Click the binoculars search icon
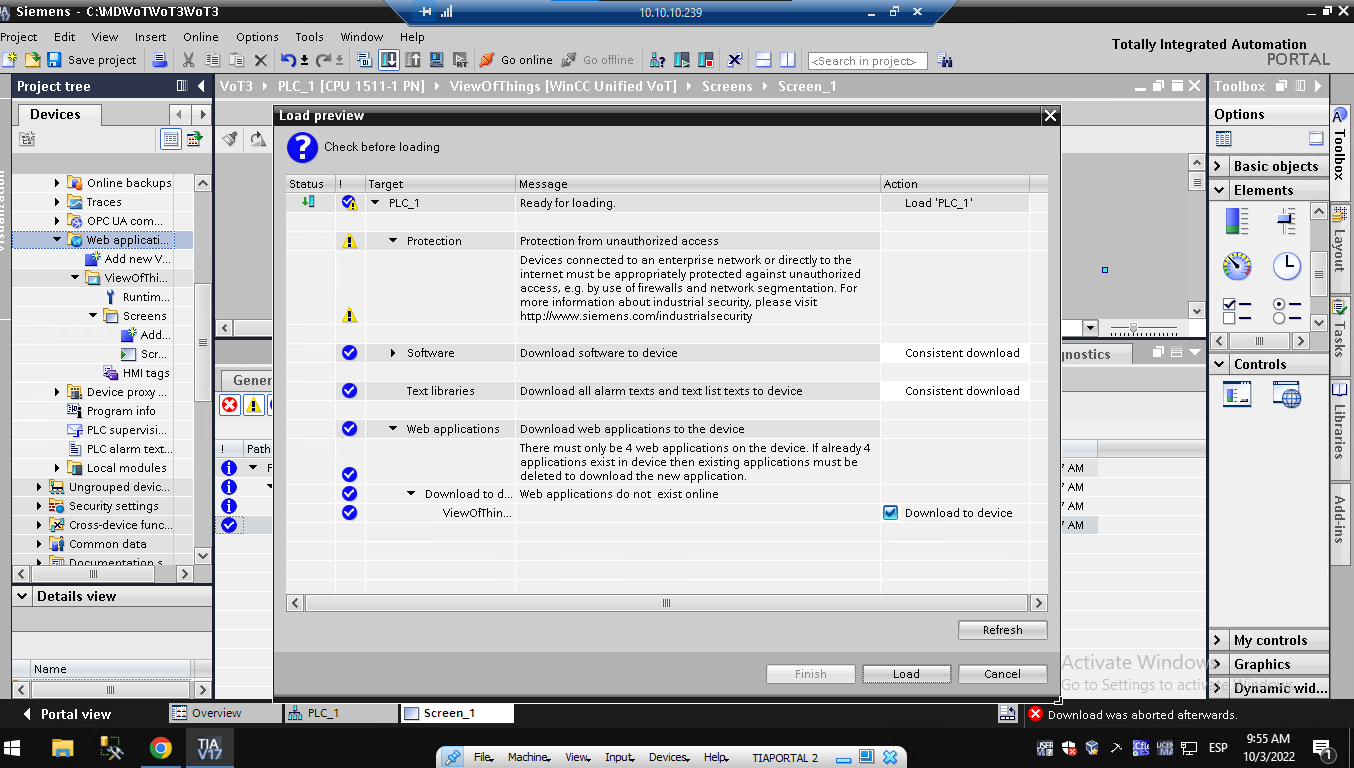The image size is (1354, 768). tap(945, 61)
